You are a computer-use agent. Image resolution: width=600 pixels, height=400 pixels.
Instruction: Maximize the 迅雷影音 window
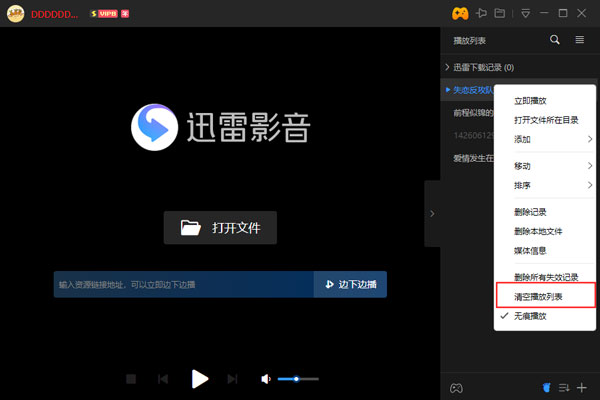click(563, 13)
